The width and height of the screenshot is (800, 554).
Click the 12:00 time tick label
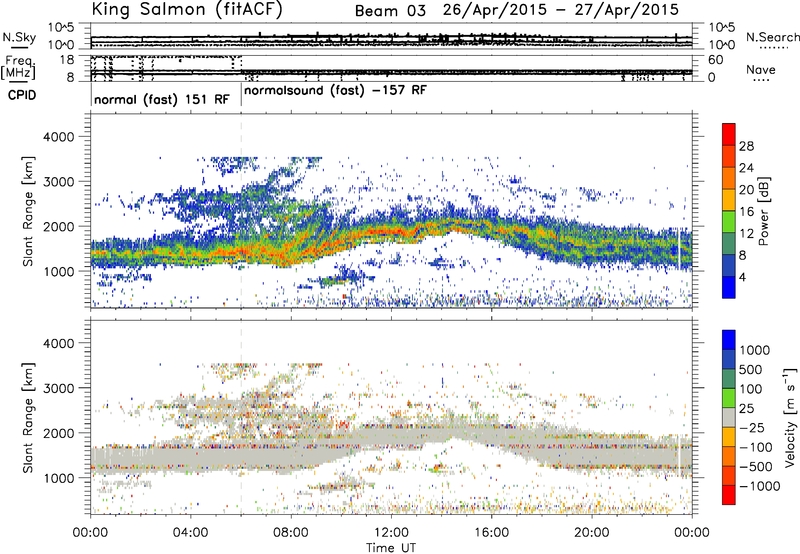391,533
